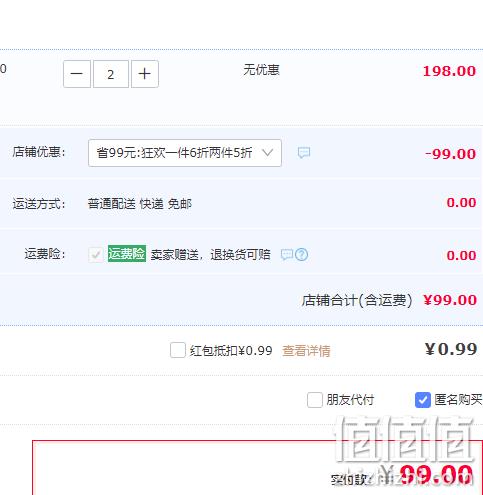Check the 朋友代付 friend pay option
The height and width of the screenshot is (495, 483).
point(315,400)
